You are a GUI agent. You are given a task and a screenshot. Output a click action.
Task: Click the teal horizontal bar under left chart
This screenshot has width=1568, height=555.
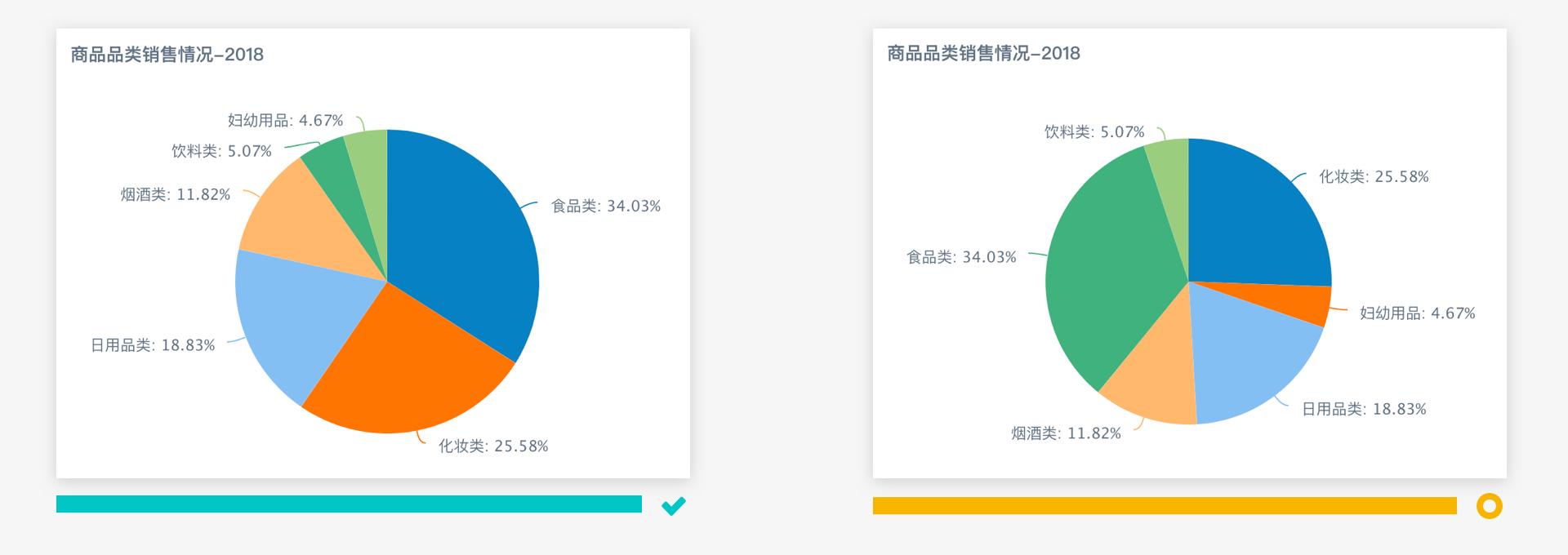(349, 504)
